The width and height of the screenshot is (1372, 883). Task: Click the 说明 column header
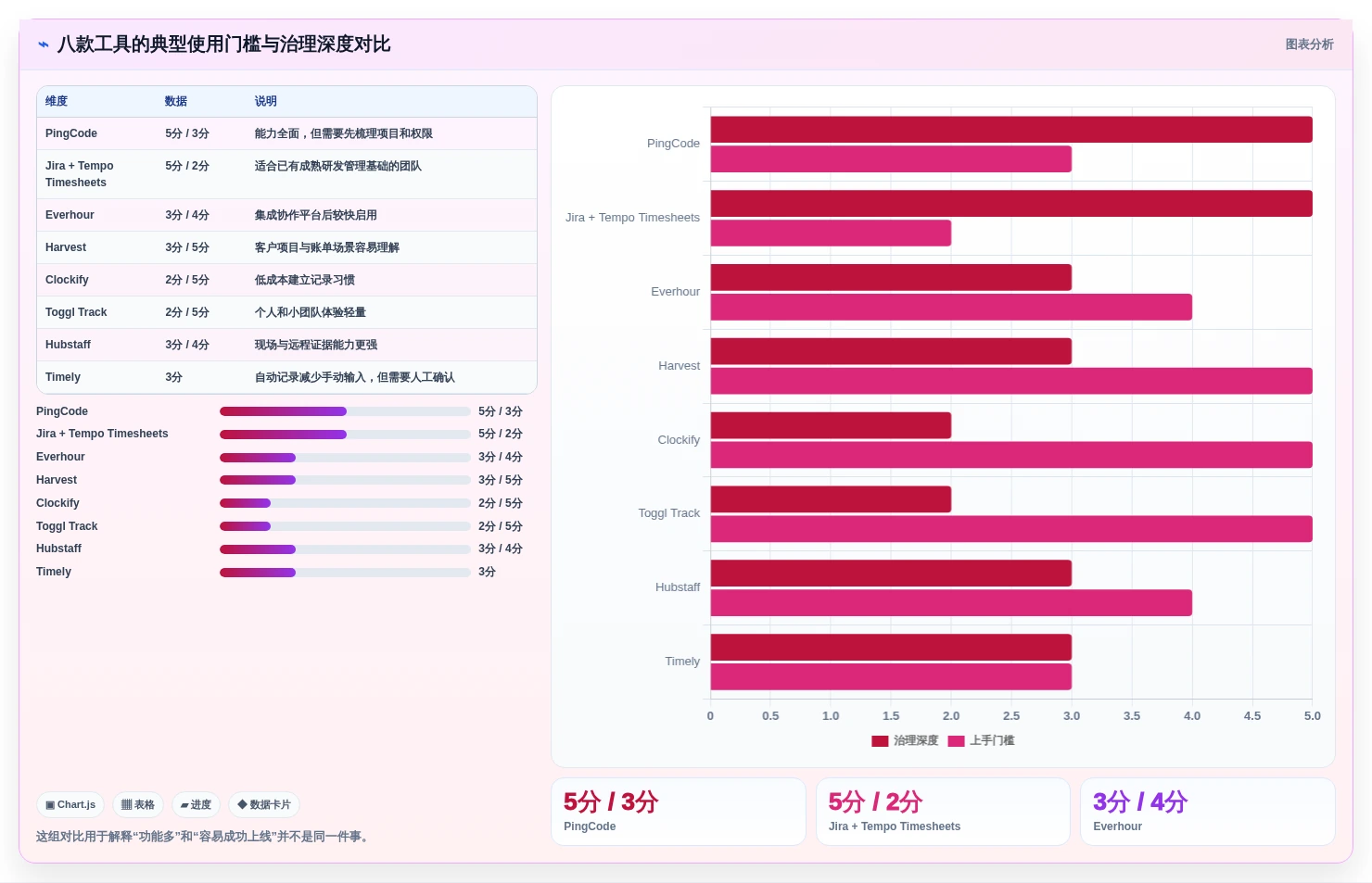[266, 102]
